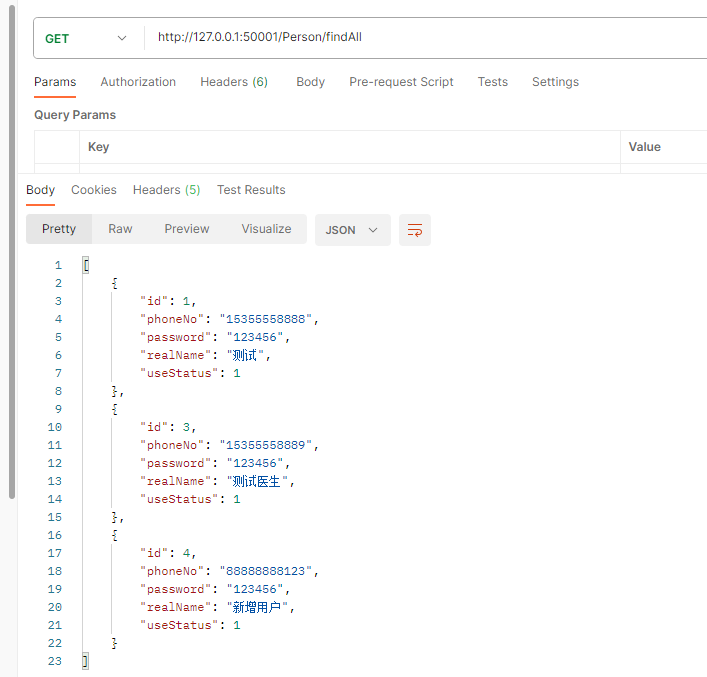
Task: Click the useStatus entry on line 7
Action: coord(190,373)
